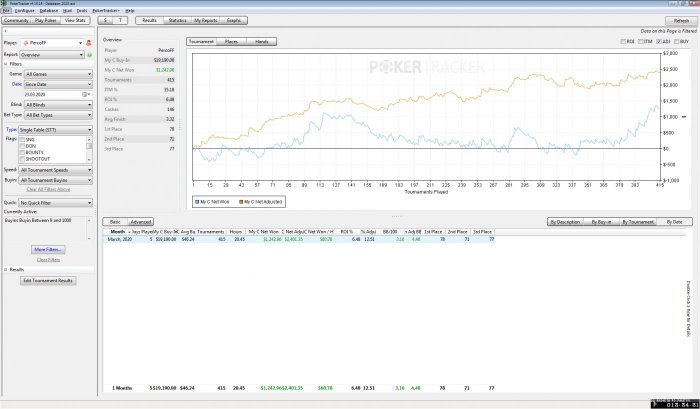
Task: Open the Hud menu
Action: point(67,10)
